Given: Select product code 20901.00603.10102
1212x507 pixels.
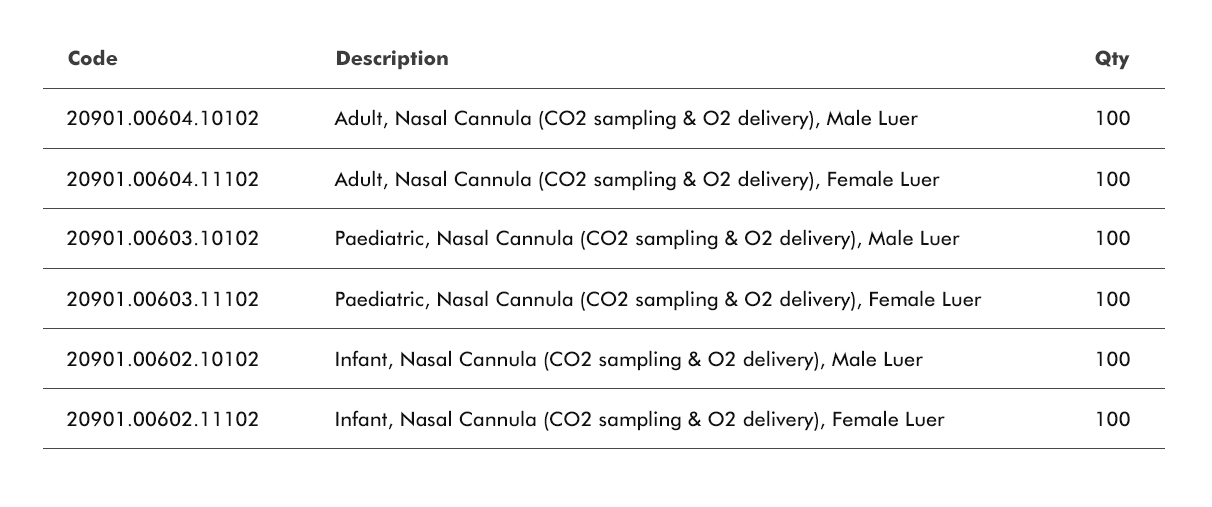Looking at the screenshot, I should pyautogui.click(x=163, y=239).
